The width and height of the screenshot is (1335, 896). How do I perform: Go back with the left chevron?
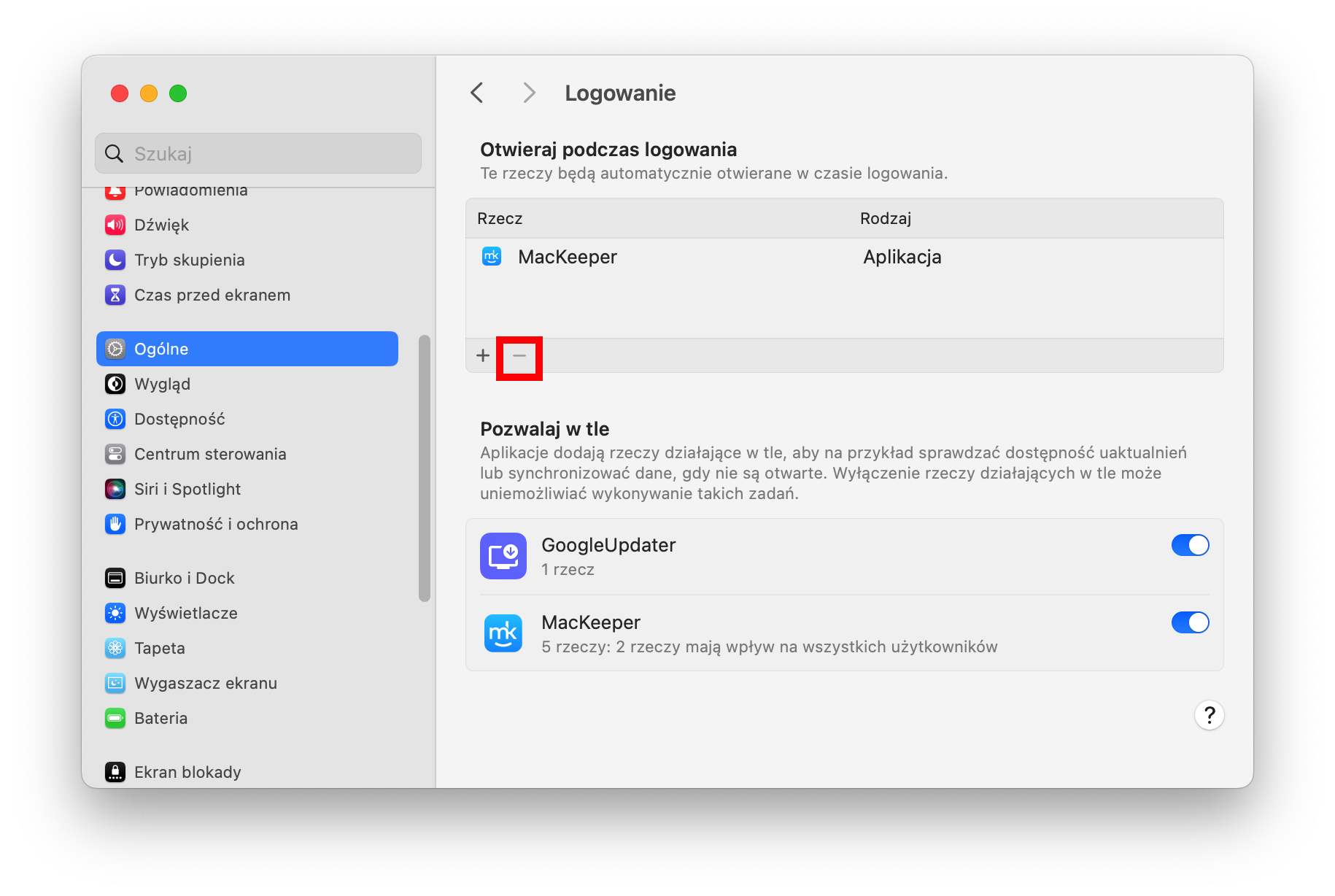coord(477,93)
